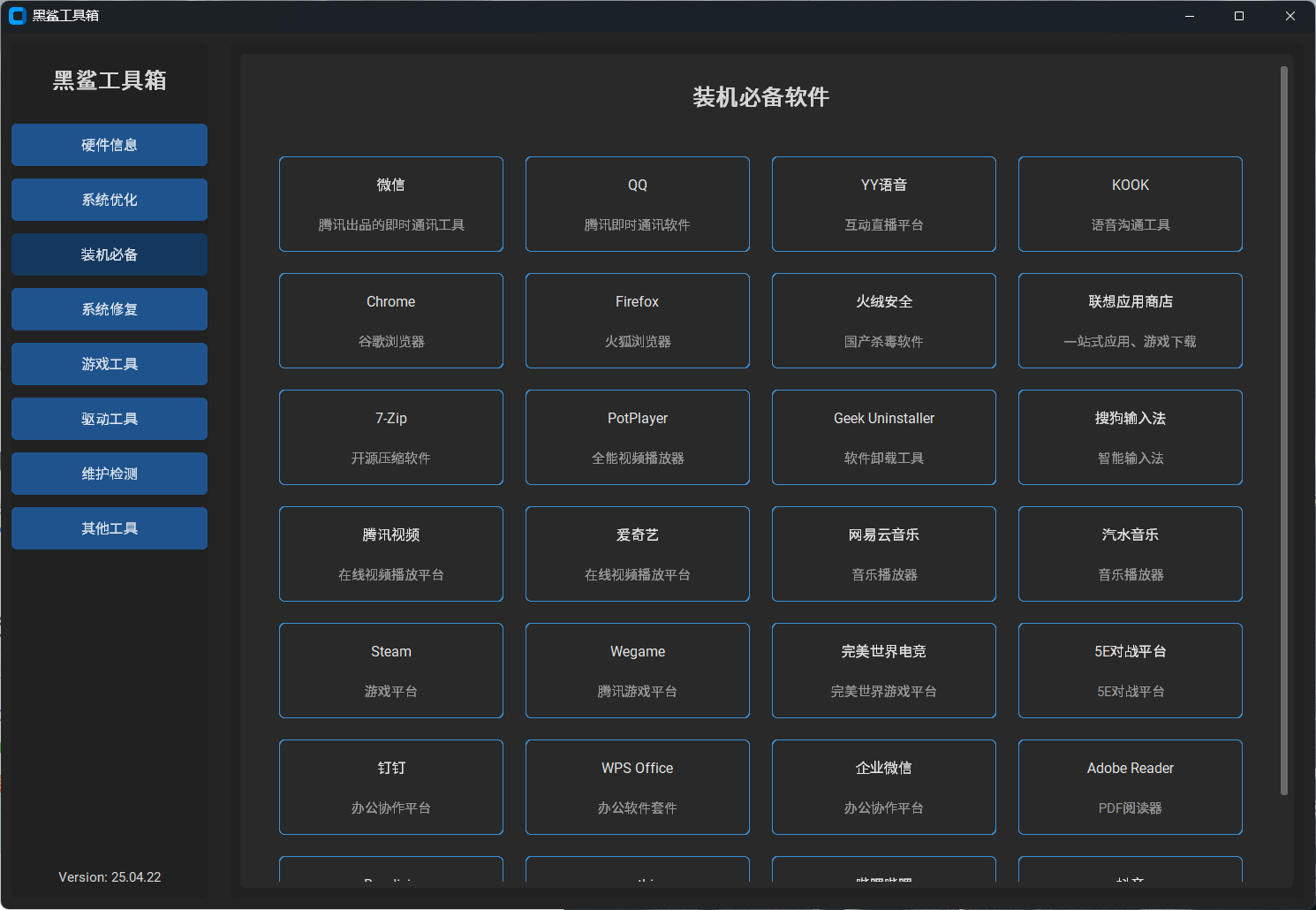Click the Steam game platform card

[391, 671]
